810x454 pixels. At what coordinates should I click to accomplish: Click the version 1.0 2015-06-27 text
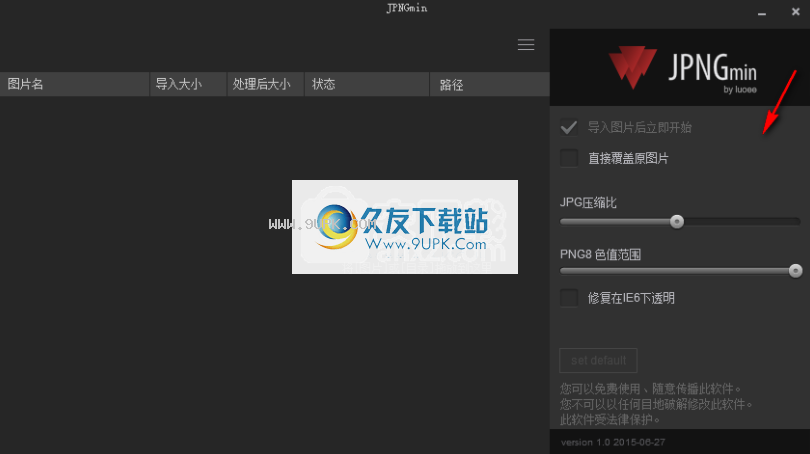click(x=613, y=442)
